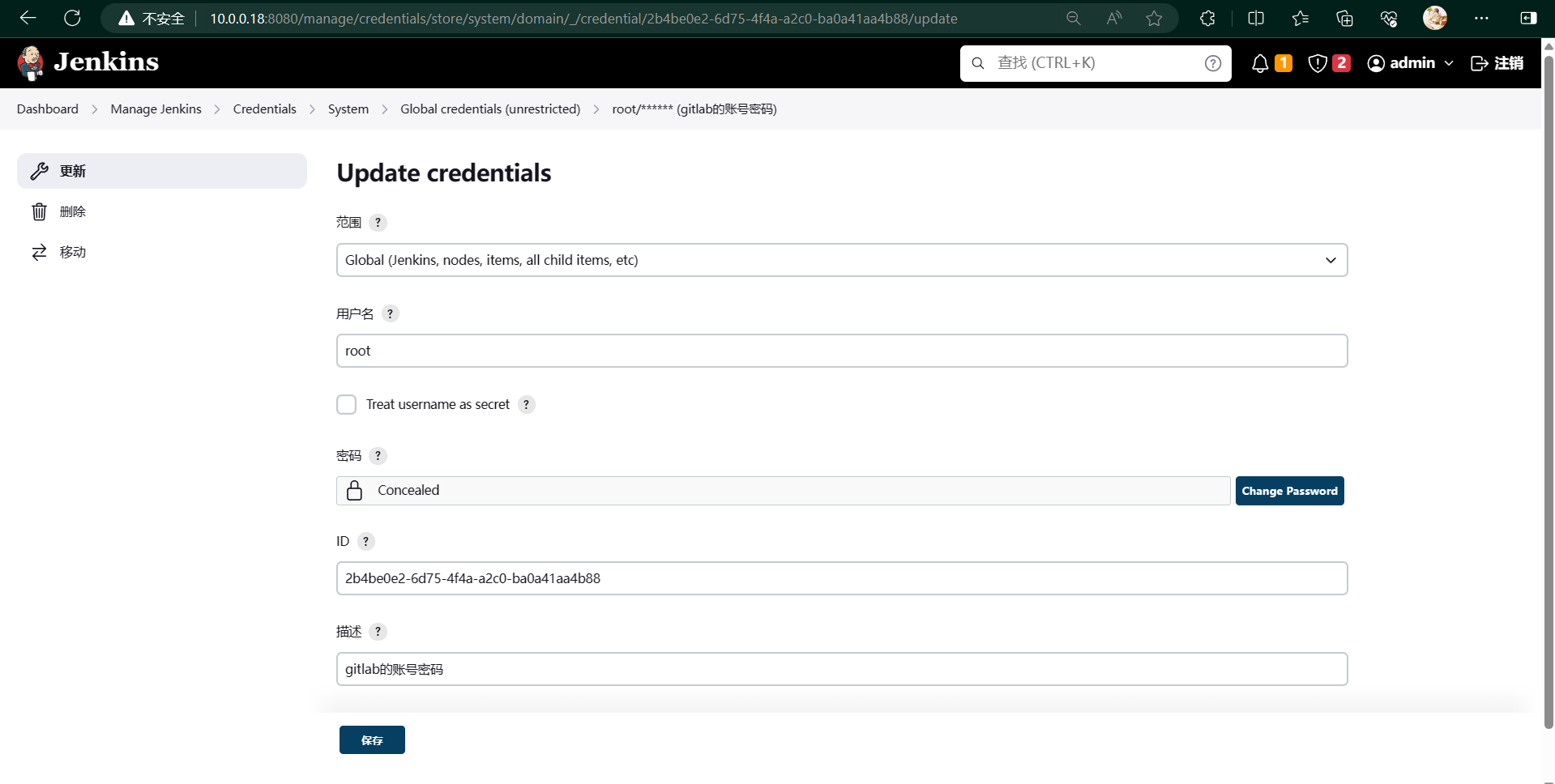
Task: Click the notifications bell icon
Action: coord(1259,63)
